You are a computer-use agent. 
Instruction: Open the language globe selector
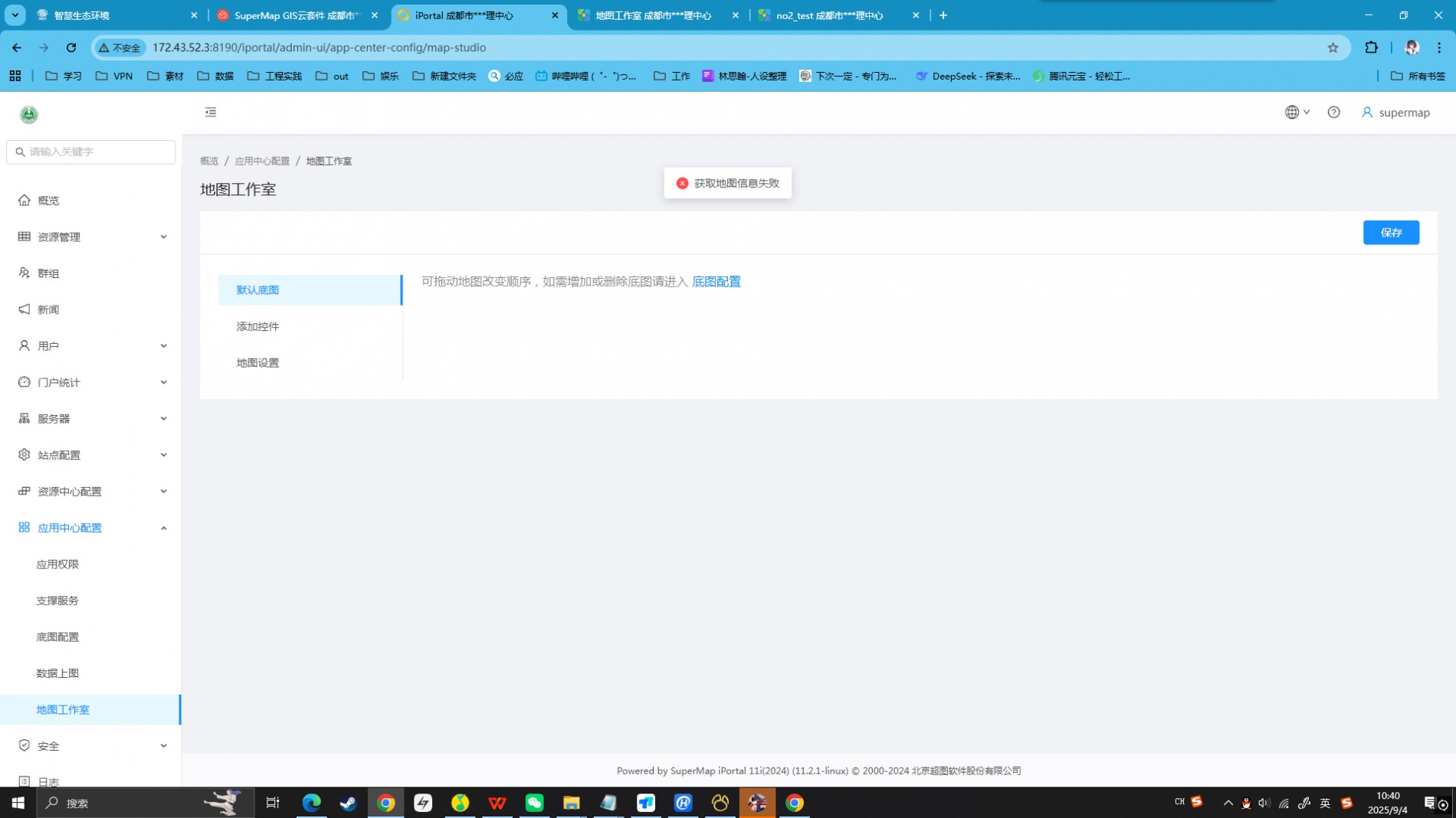(x=1297, y=113)
